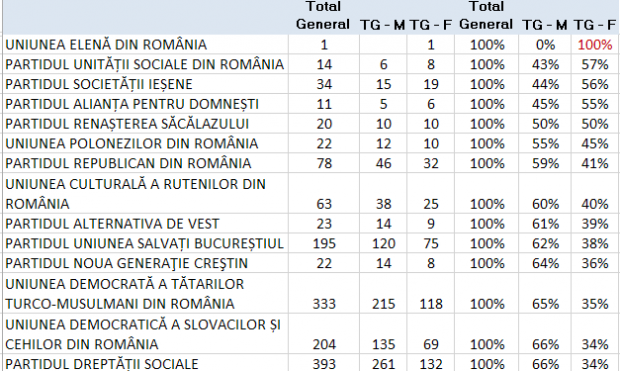
Task: Click PARTIDUL DREPTĂȚII SOCIALE row label
Action: 146,363
